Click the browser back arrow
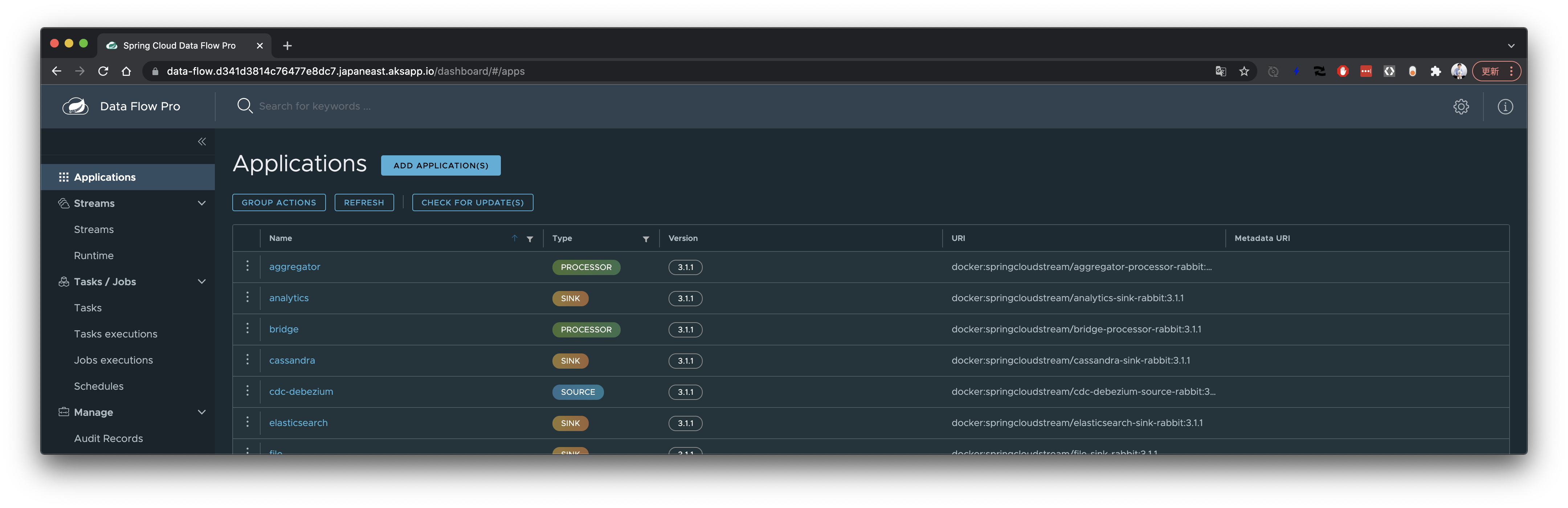The width and height of the screenshot is (1568, 508). tap(57, 71)
